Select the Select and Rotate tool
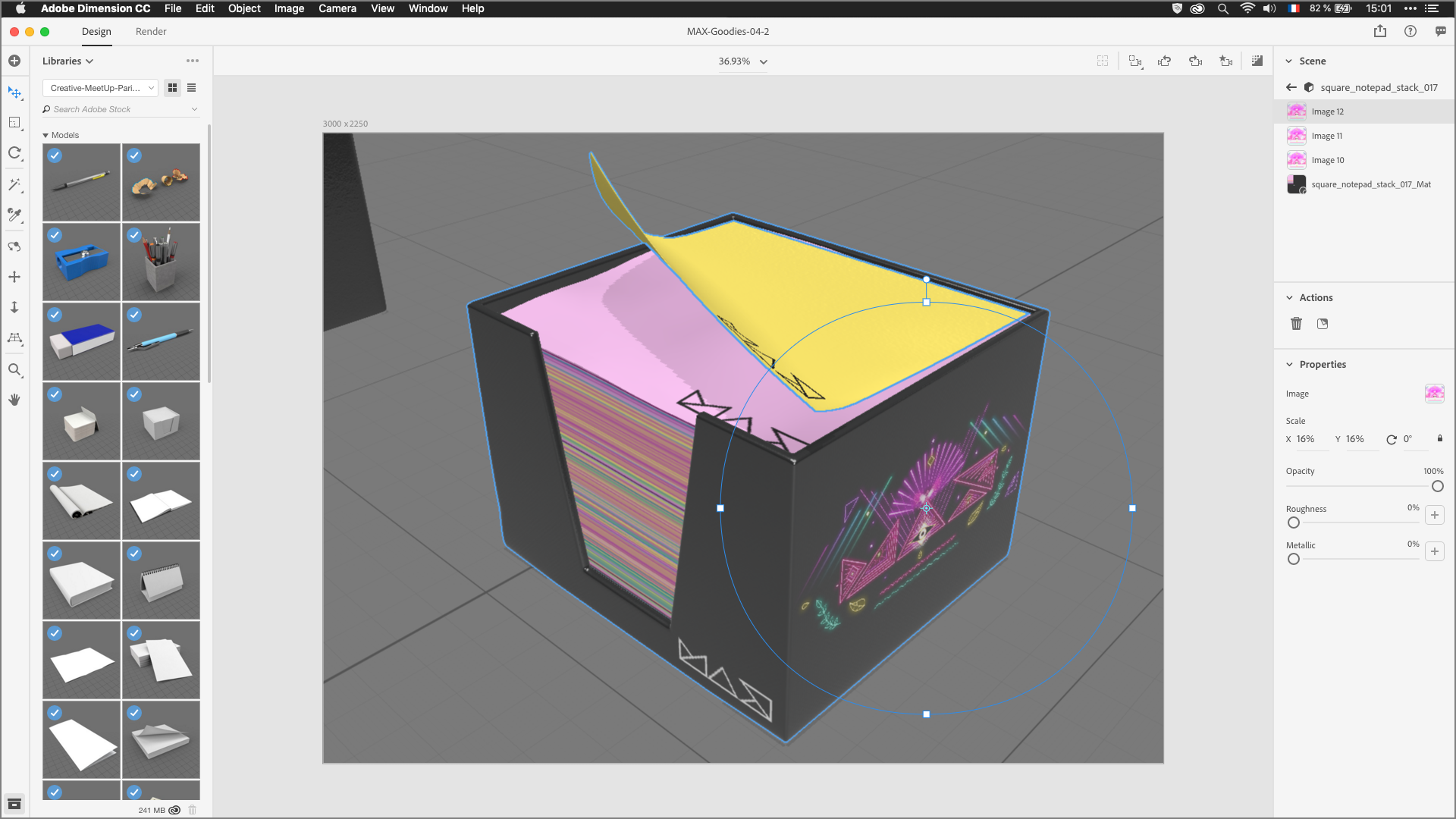This screenshot has height=819, width=1456. point(14,153)
